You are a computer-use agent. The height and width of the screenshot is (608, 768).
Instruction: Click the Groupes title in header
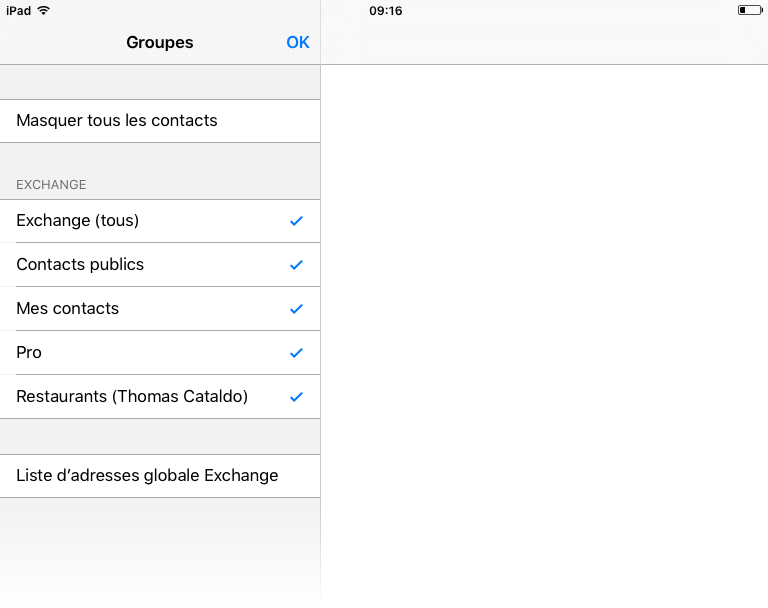[160, 43]
